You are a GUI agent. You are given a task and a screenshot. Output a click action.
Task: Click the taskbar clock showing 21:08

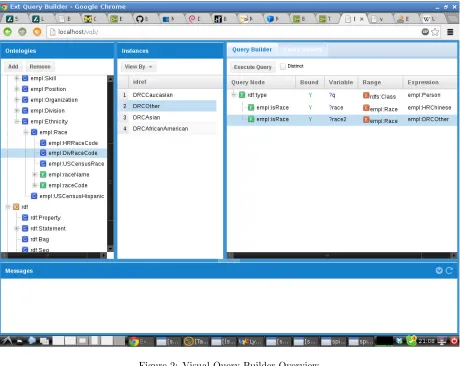pos(426,341)
